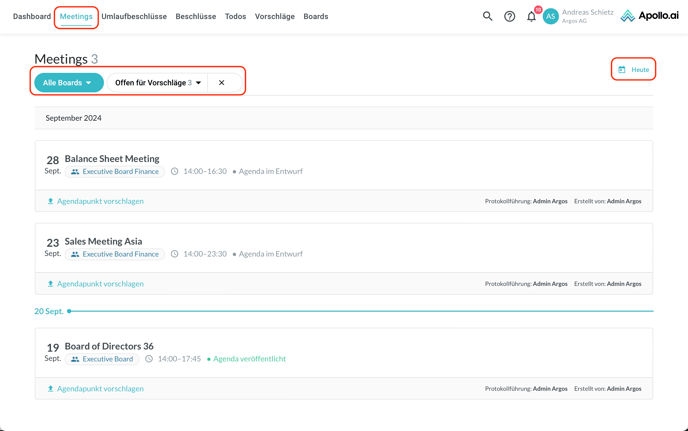This screenshot has height=431, width=688.
Task: Click the AS user avatar
Action: point(551,16)
